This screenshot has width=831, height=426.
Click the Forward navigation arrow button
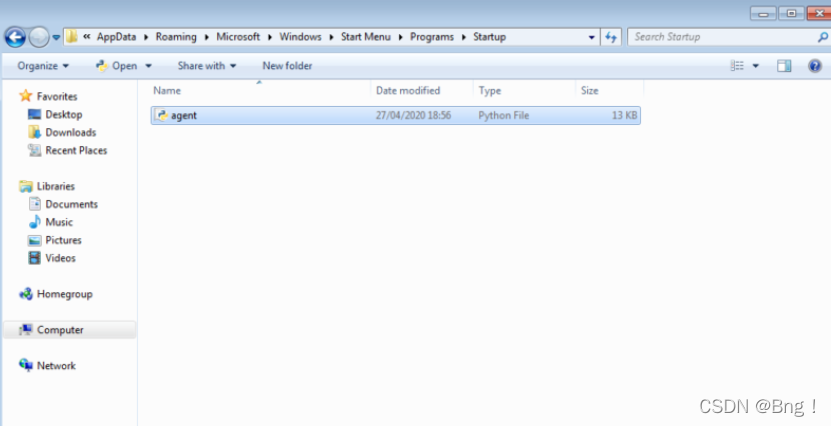click(39, 37)
